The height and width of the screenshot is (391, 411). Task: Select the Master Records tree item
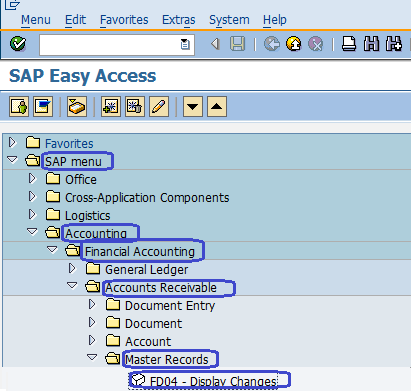(x=167, y=360)
